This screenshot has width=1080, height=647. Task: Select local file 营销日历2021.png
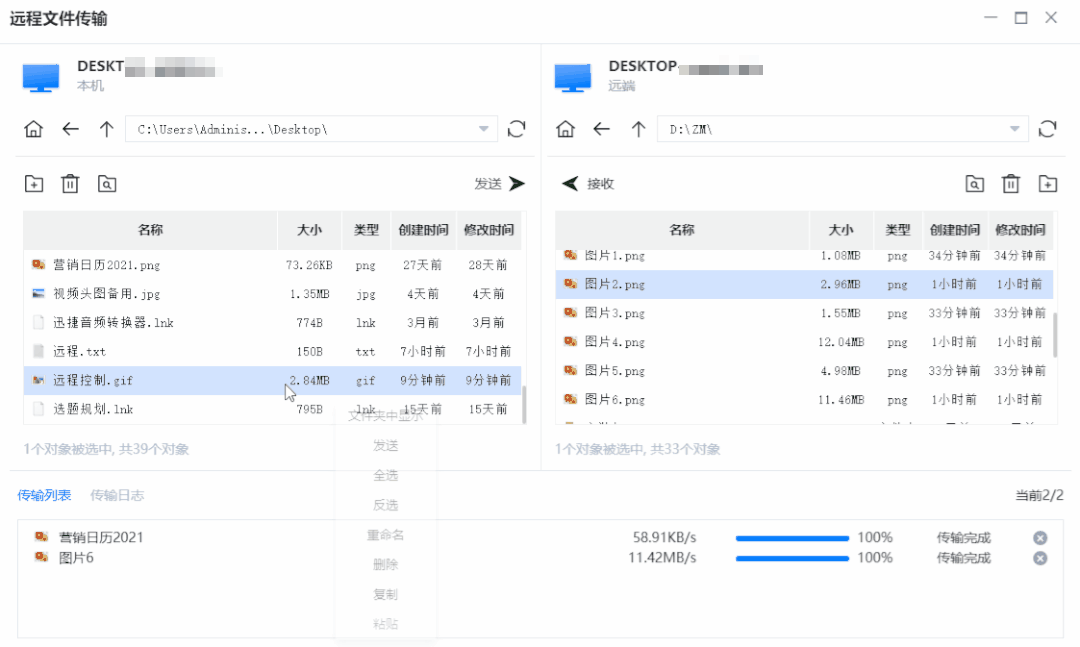pyautogui.click(x=272, y=265)
